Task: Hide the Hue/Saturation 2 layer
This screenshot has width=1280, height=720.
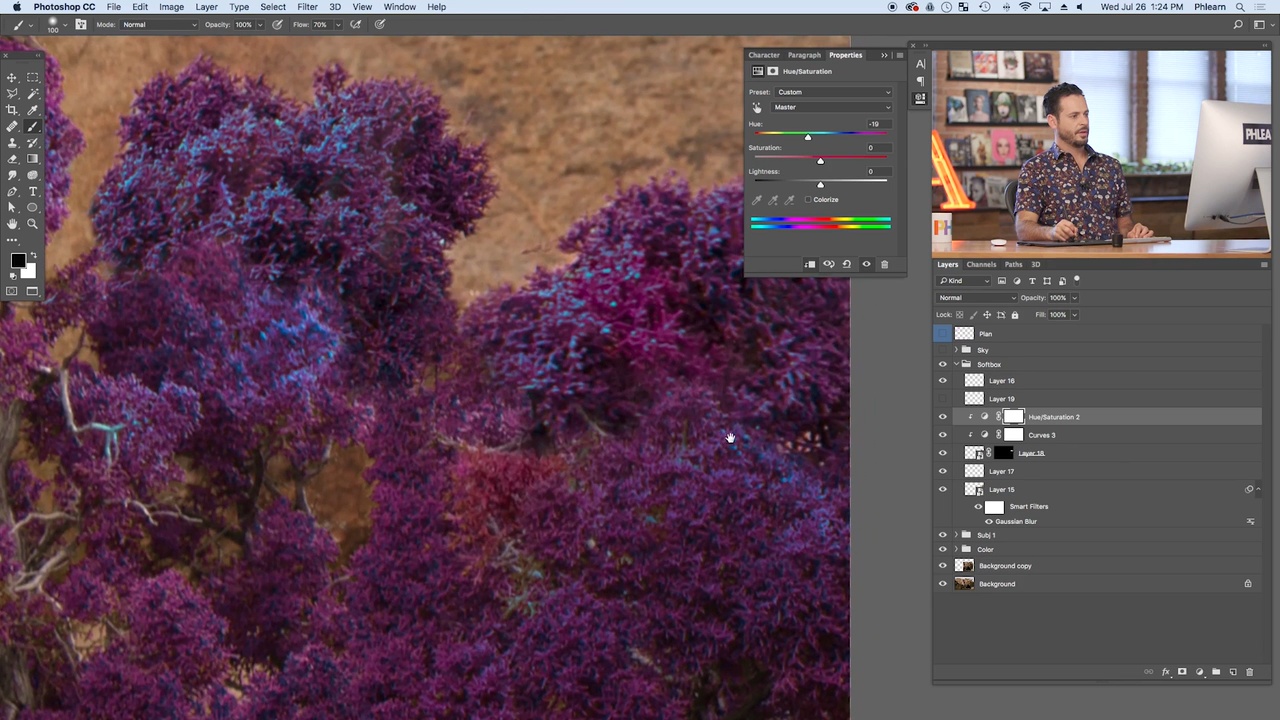Action: coord(942,417)
